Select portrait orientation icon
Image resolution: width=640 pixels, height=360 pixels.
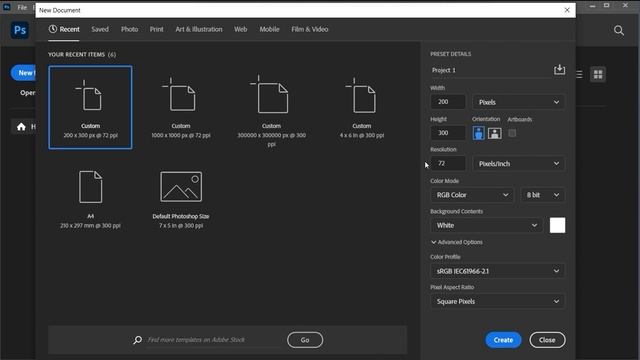478,133
